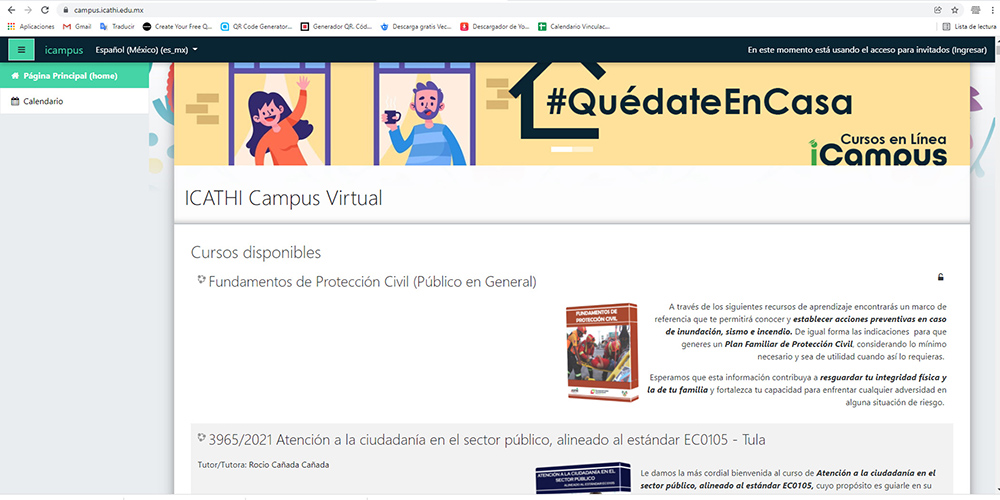Click the browser reload icon
The image size is (1000, 500).
(x=45, y=9)
